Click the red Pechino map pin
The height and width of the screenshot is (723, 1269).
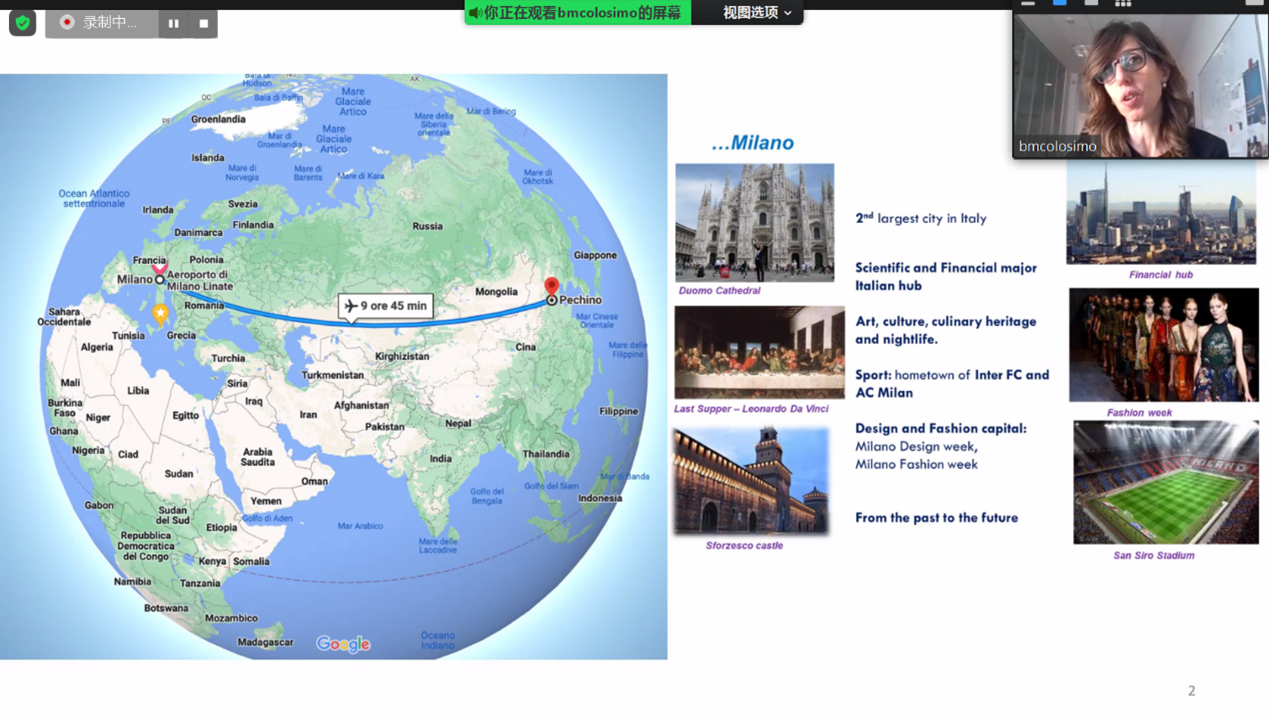(x=551, y=287)
